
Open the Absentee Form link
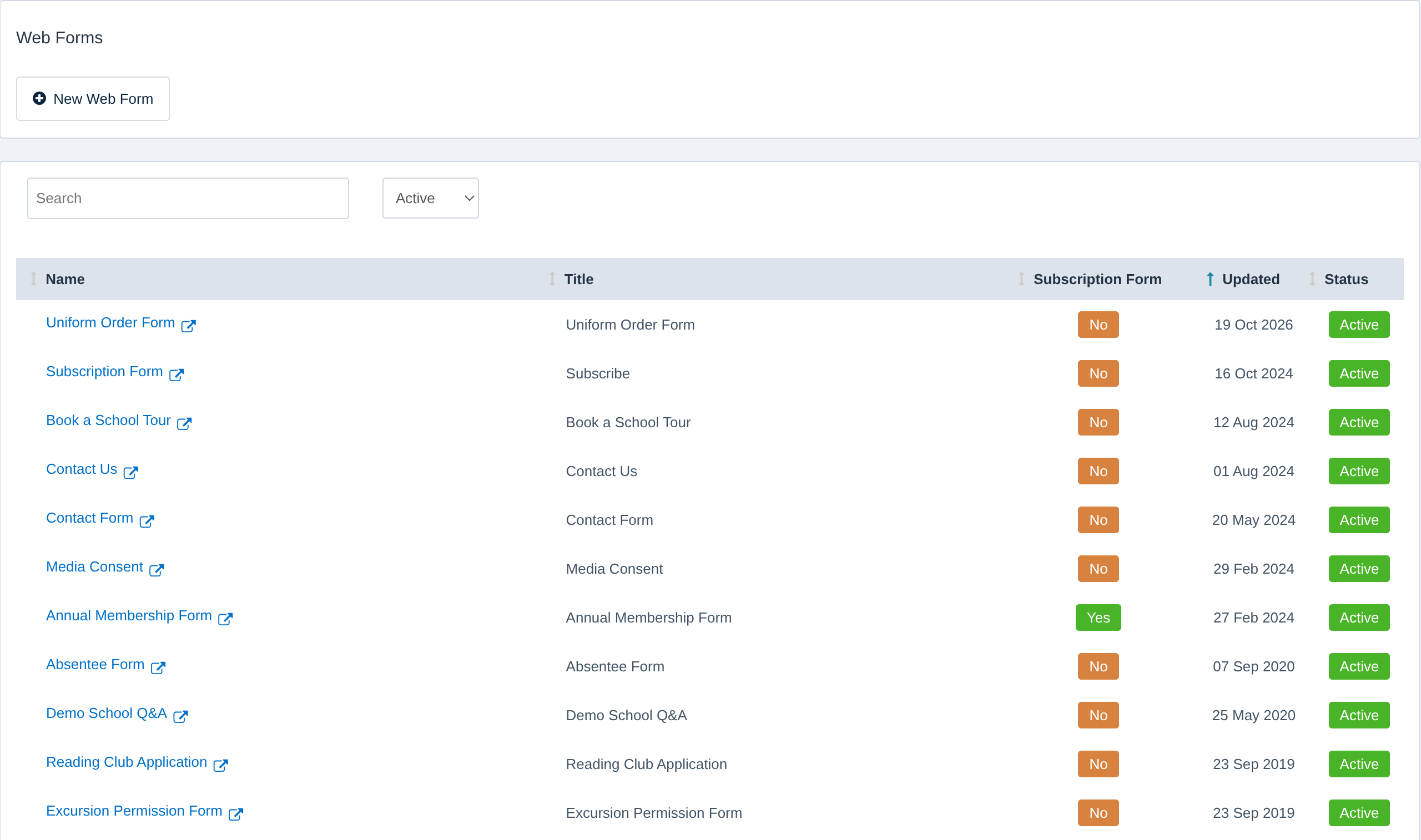click(x=95, y=665)
